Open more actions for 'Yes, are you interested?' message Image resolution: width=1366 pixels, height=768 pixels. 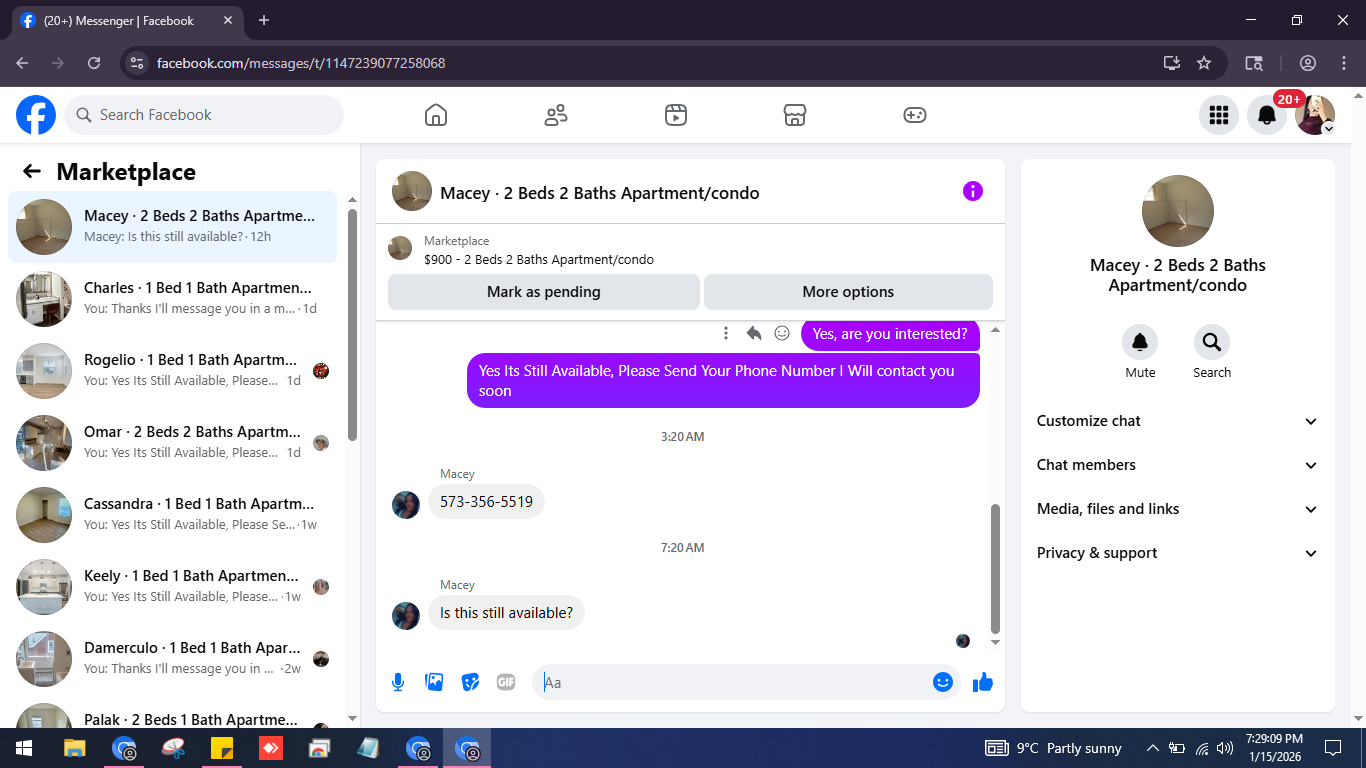(x=726, y=333)
